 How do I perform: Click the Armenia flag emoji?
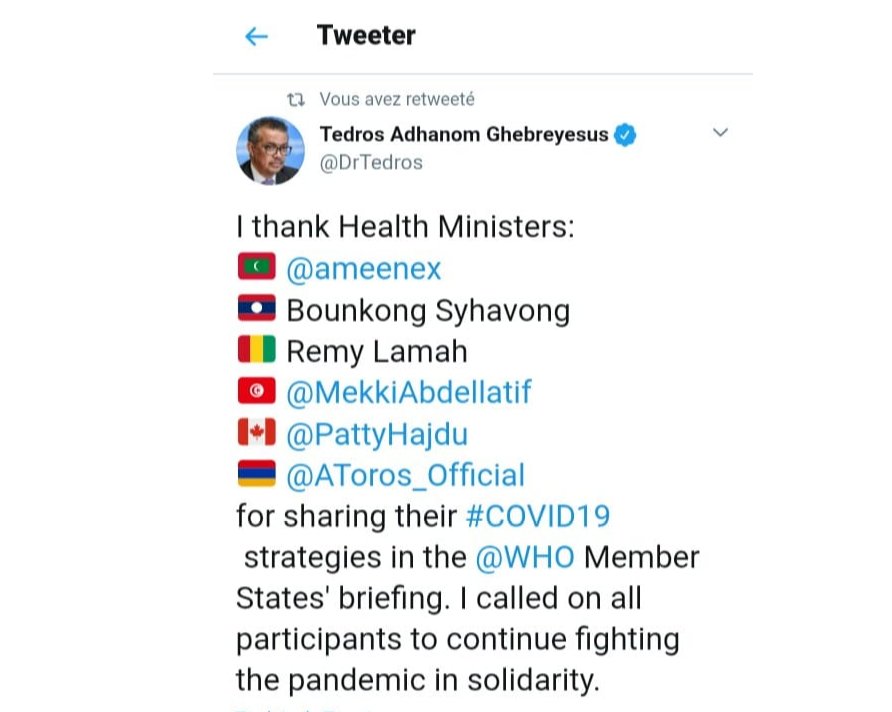click(256, 474)
